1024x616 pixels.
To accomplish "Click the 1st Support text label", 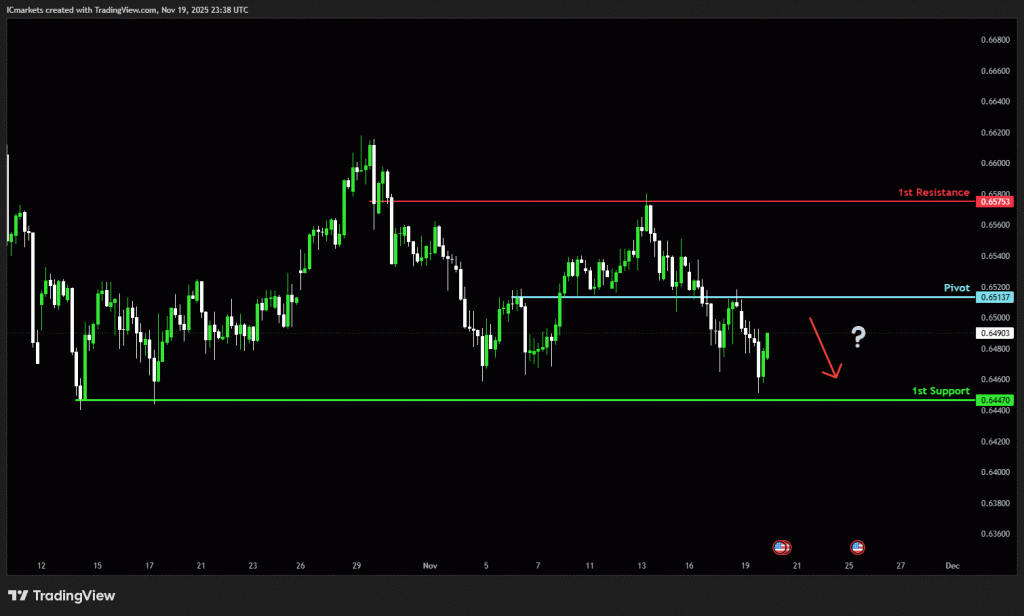I will 940,391.
